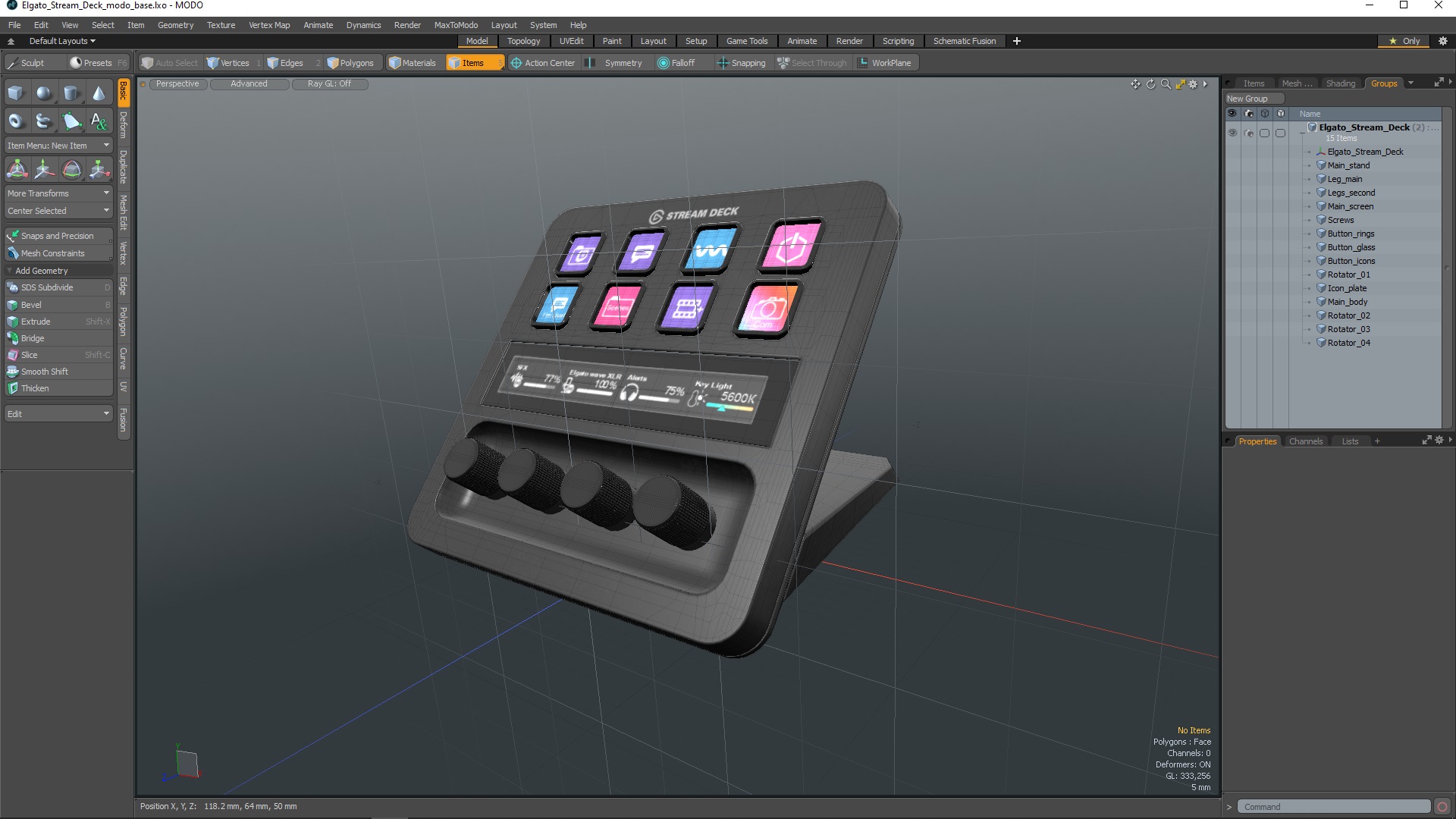Collapse Elgato_Stream_Deck group tree
The width and height of the screenshot is (1456, 819).
click(1302, 133)
